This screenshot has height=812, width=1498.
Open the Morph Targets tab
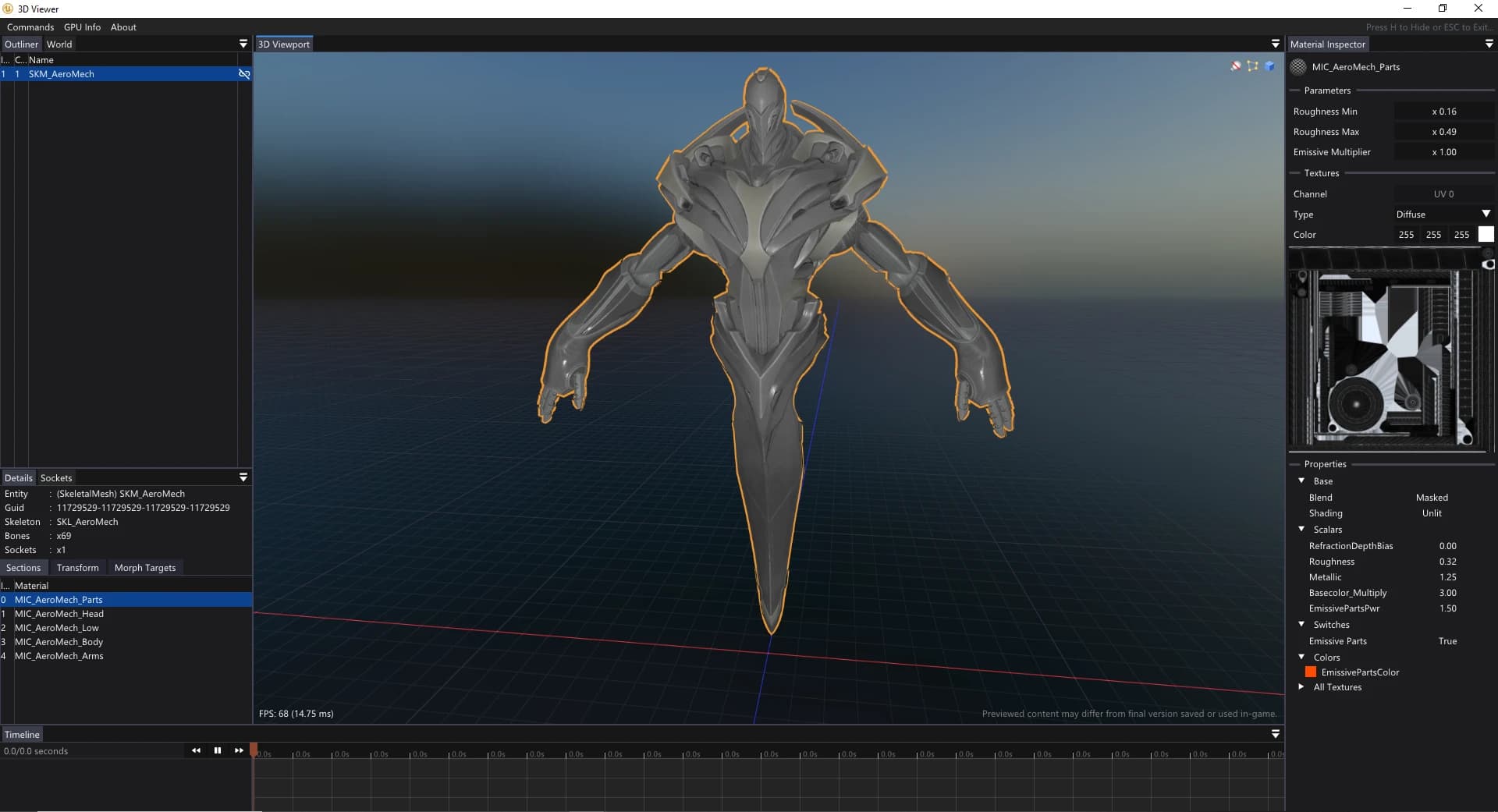145,568
